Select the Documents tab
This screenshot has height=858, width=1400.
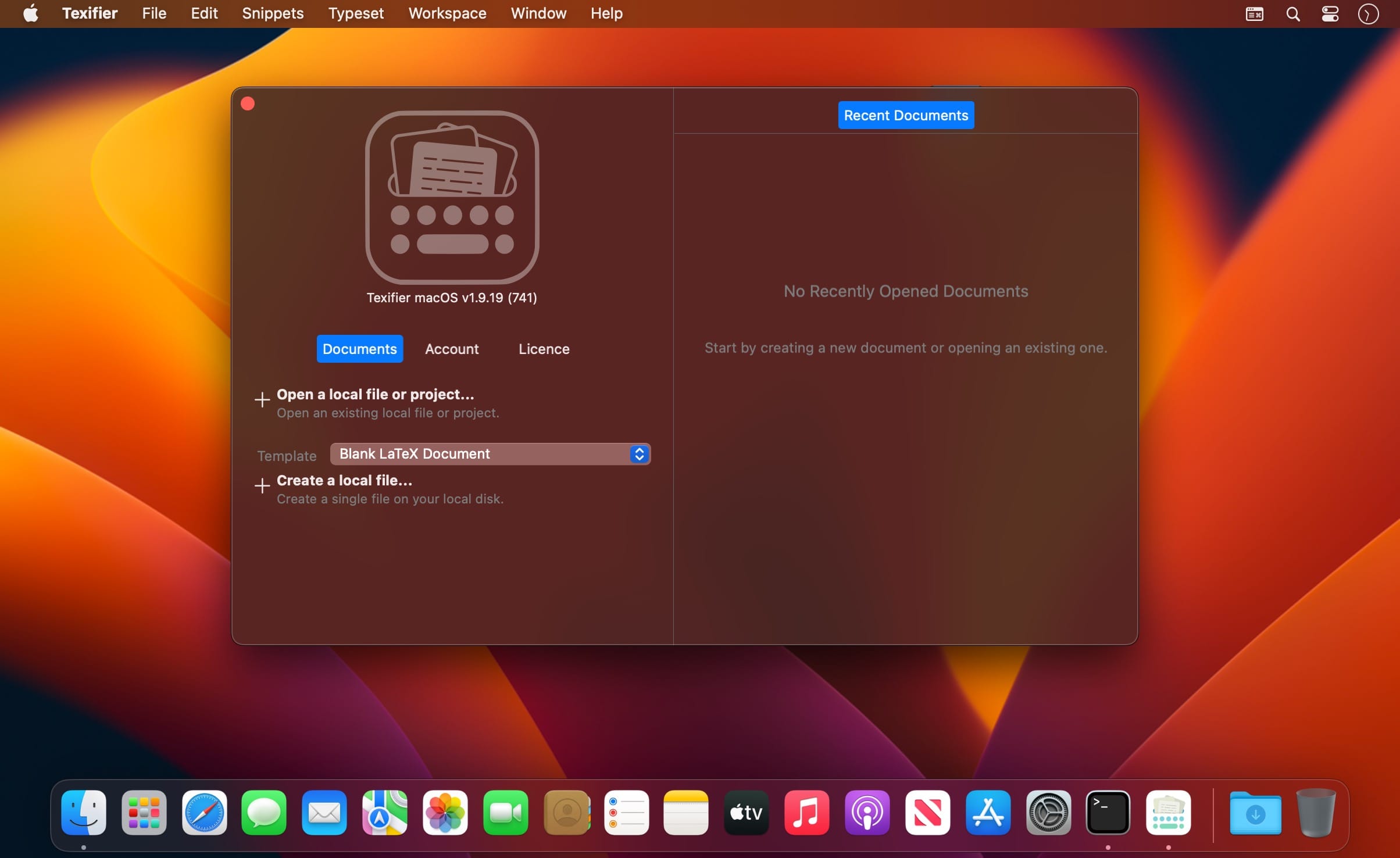click(x=359, y=349)
